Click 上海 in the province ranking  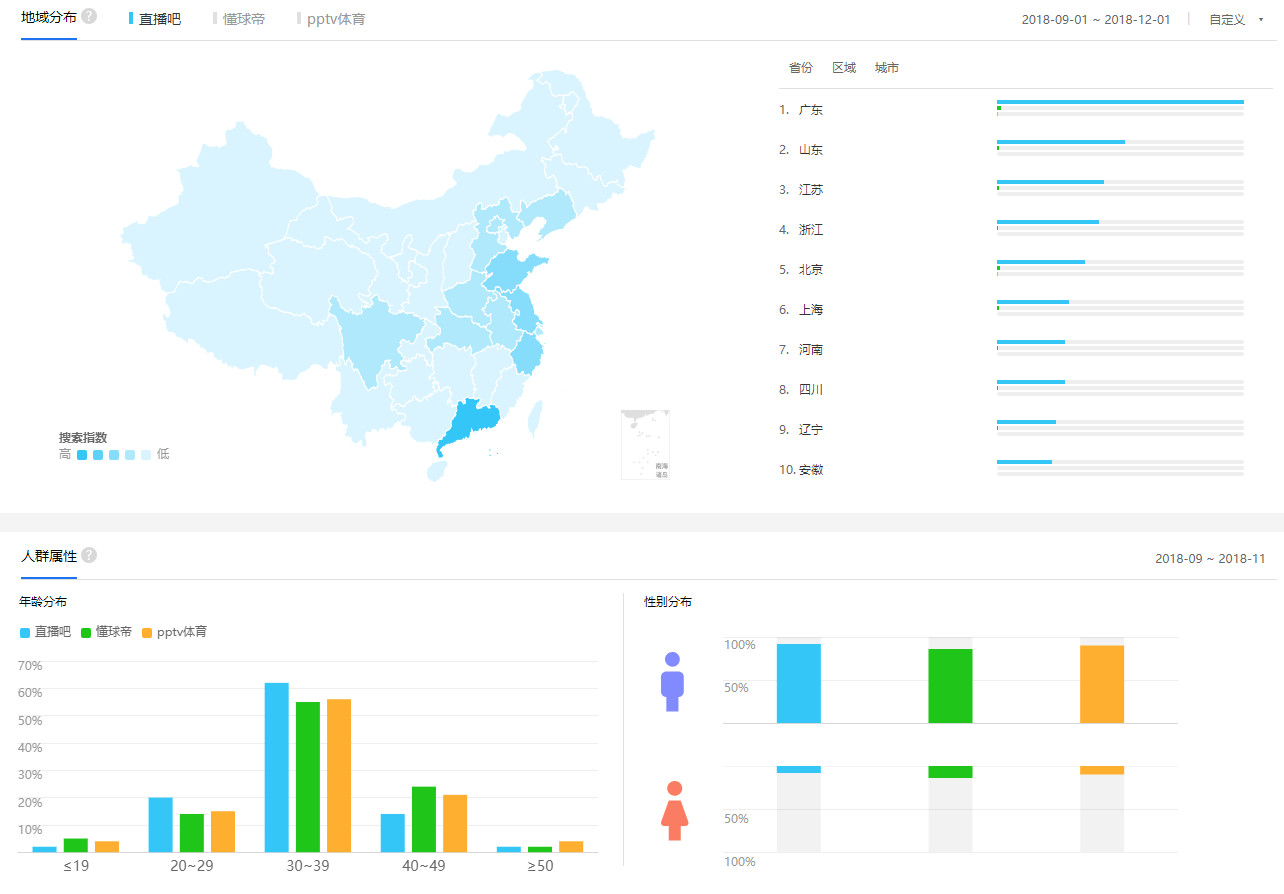[x=811, y=310]
